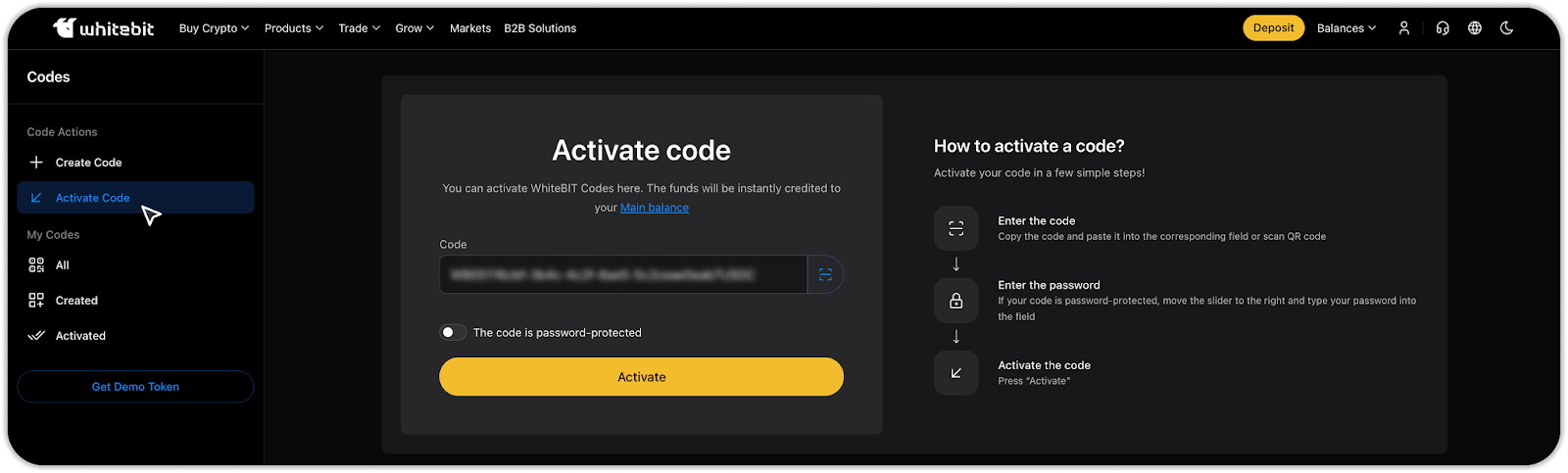Open the user profile icon
The width and height of the screenshot is (1568, 473).
[1403, 28]
